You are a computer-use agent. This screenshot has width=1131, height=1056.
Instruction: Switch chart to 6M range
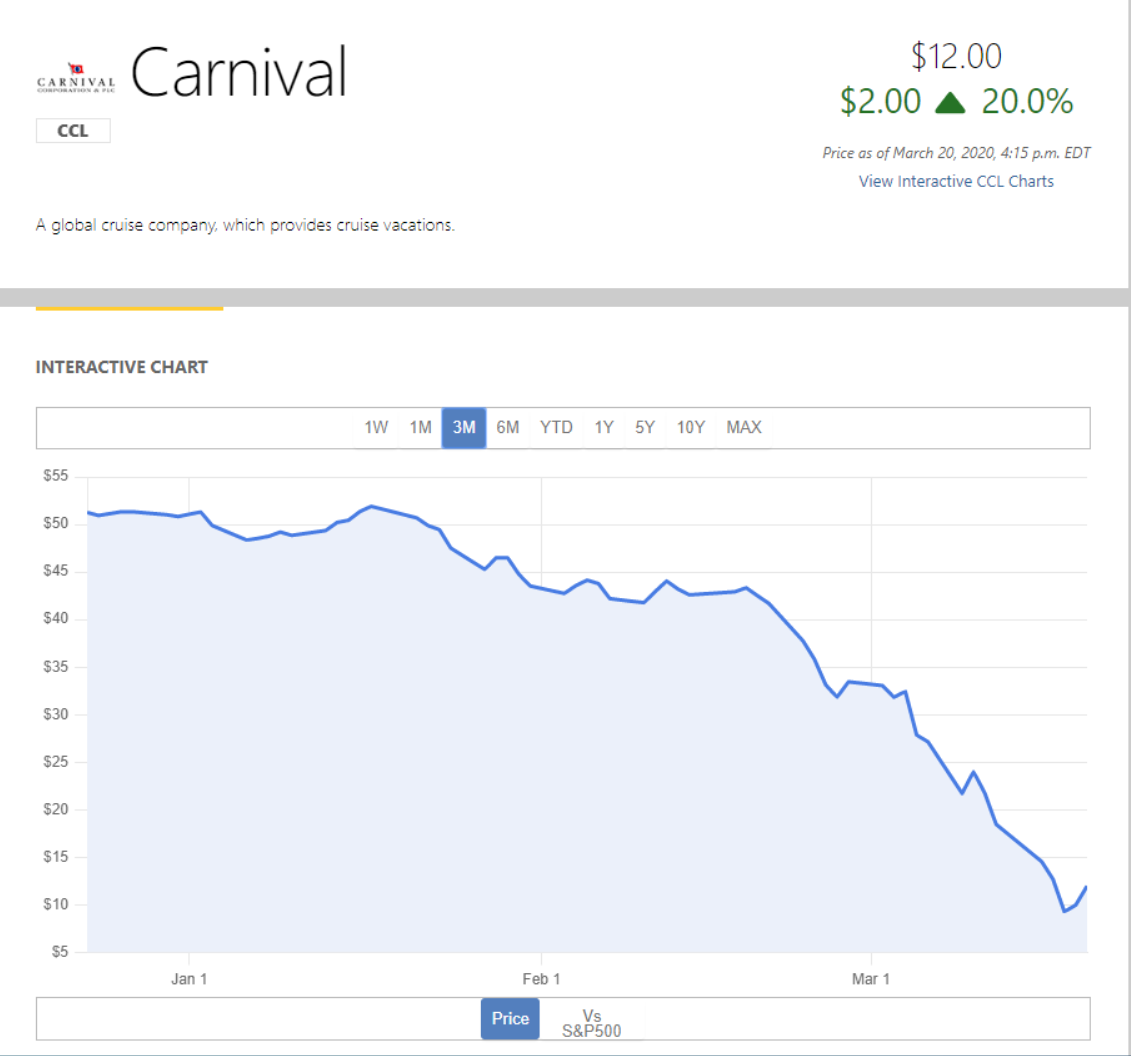(x=508, y=428)
